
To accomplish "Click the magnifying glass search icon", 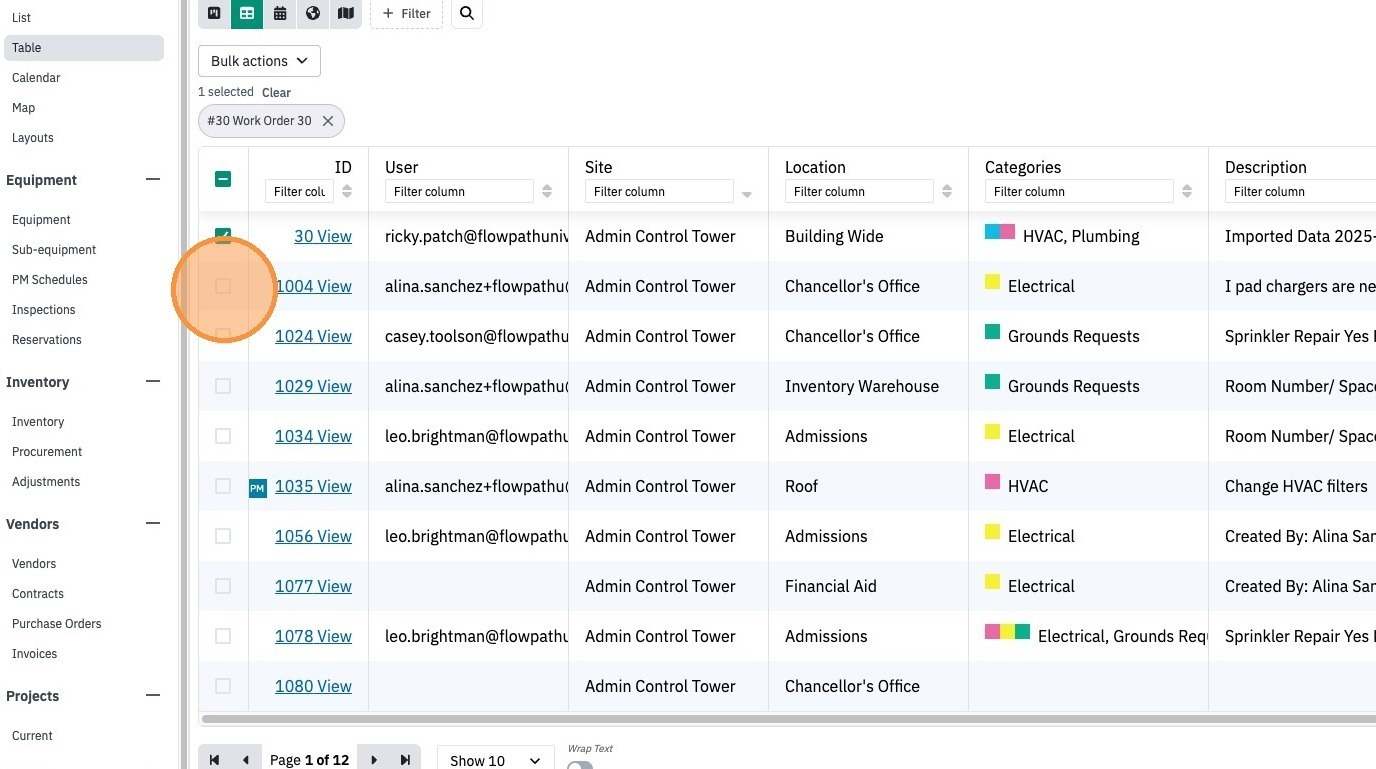I will coord(467,13).
